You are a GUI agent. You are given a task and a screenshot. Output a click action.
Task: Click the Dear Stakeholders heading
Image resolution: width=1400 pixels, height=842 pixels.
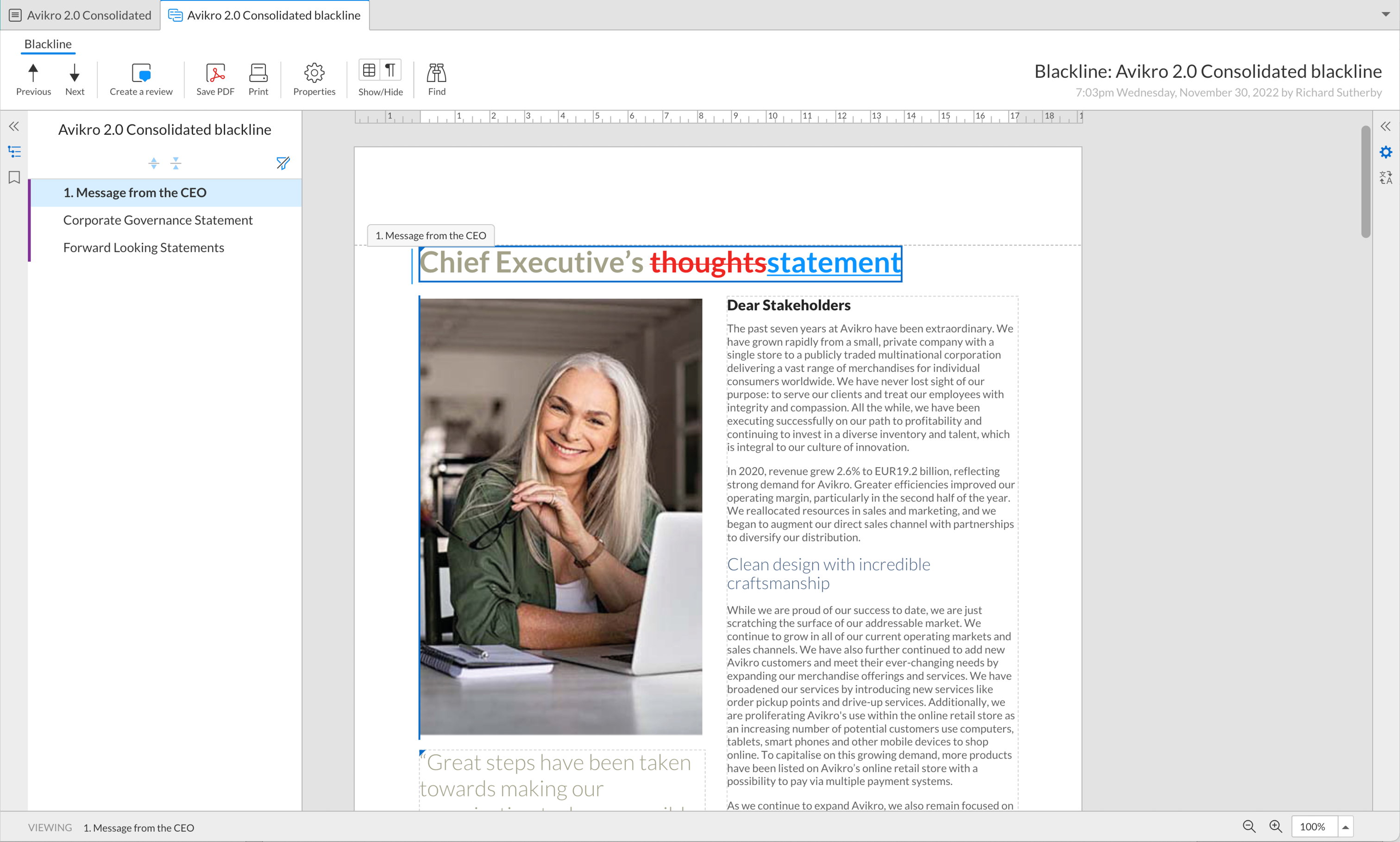(x=789, y=305)
